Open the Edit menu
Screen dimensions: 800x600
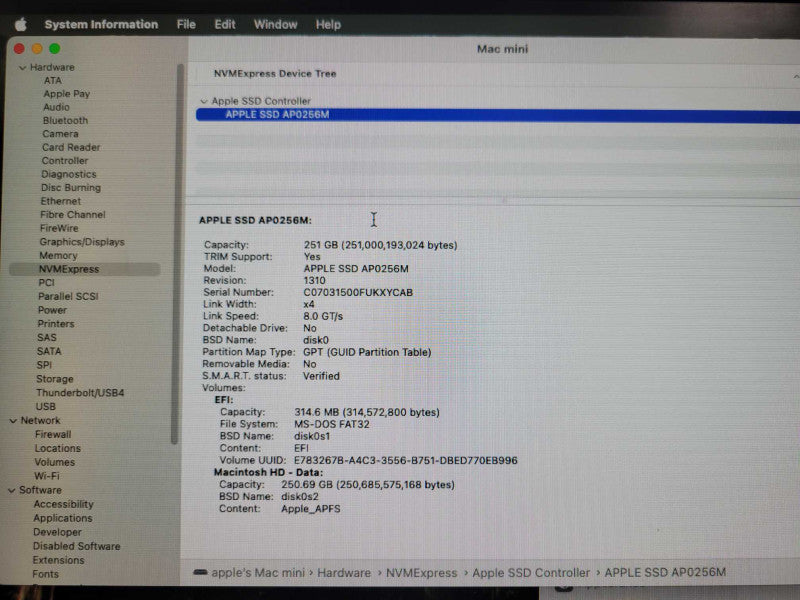coord(224,24)
